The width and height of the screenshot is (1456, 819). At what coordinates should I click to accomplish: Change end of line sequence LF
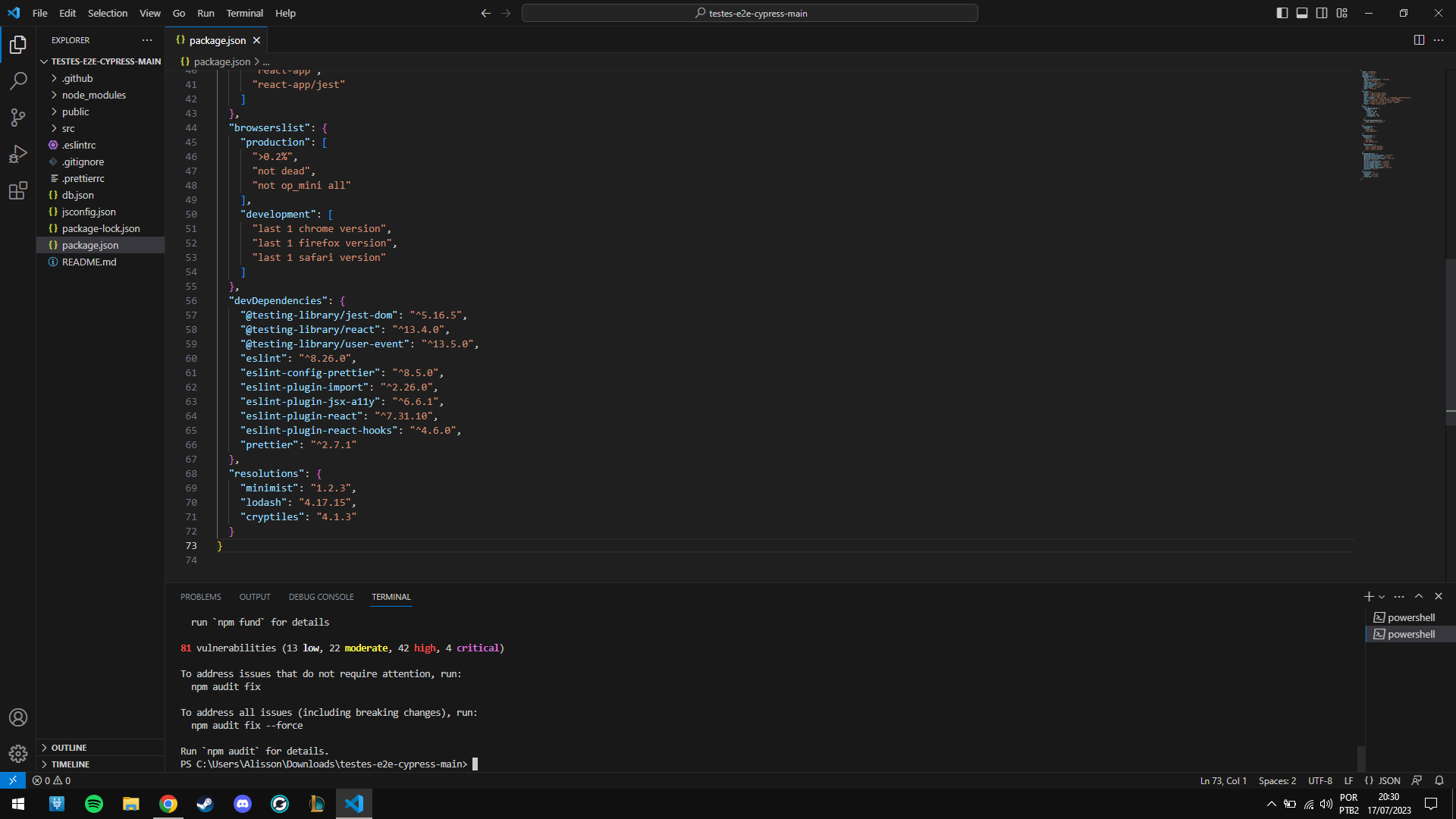pyautogui.click(x=1348, y=780)
